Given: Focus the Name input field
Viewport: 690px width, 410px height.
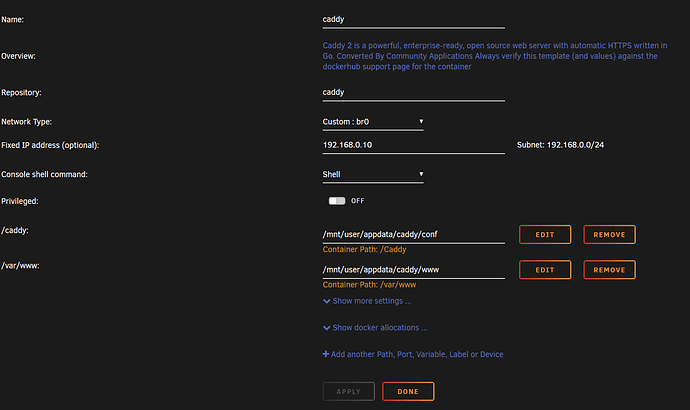Looking at the screenshot, I should 413,19.
